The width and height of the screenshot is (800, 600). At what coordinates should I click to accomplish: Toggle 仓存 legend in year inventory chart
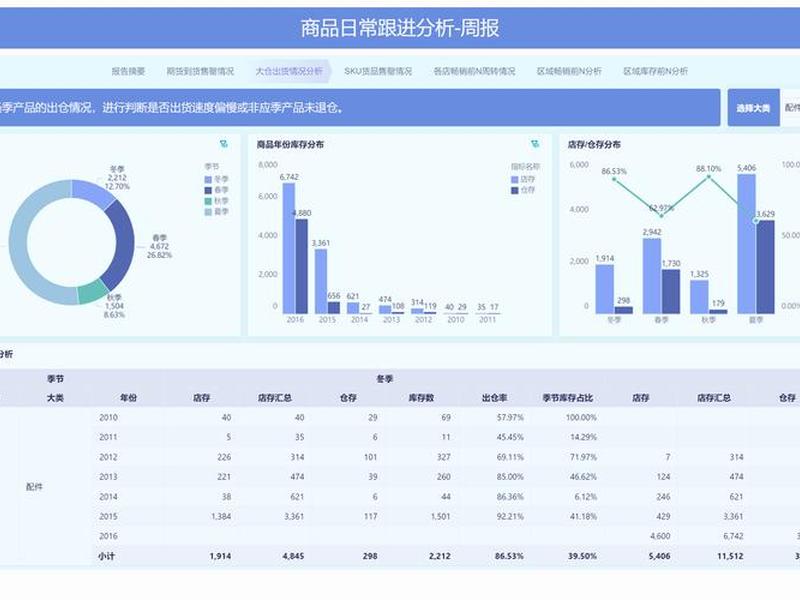coord(523,190)
